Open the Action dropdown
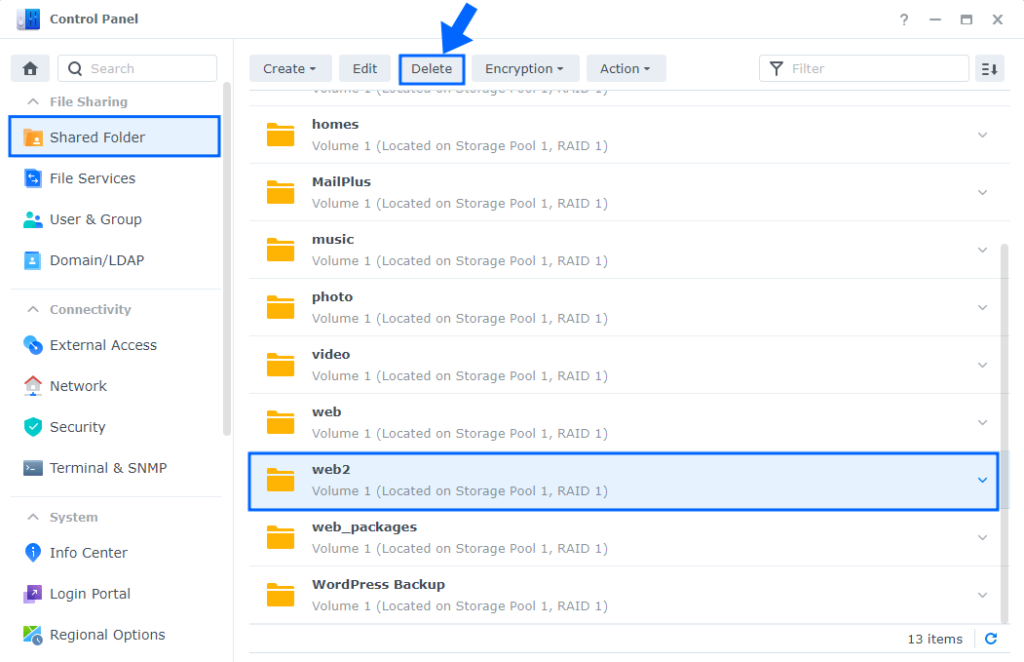This screenshot has height=662, width=1024. [626, 68]
